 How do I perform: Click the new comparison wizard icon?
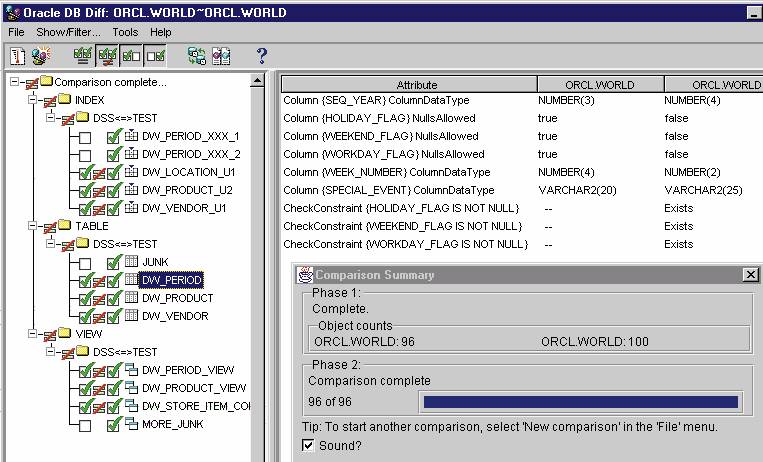point(42,56)
